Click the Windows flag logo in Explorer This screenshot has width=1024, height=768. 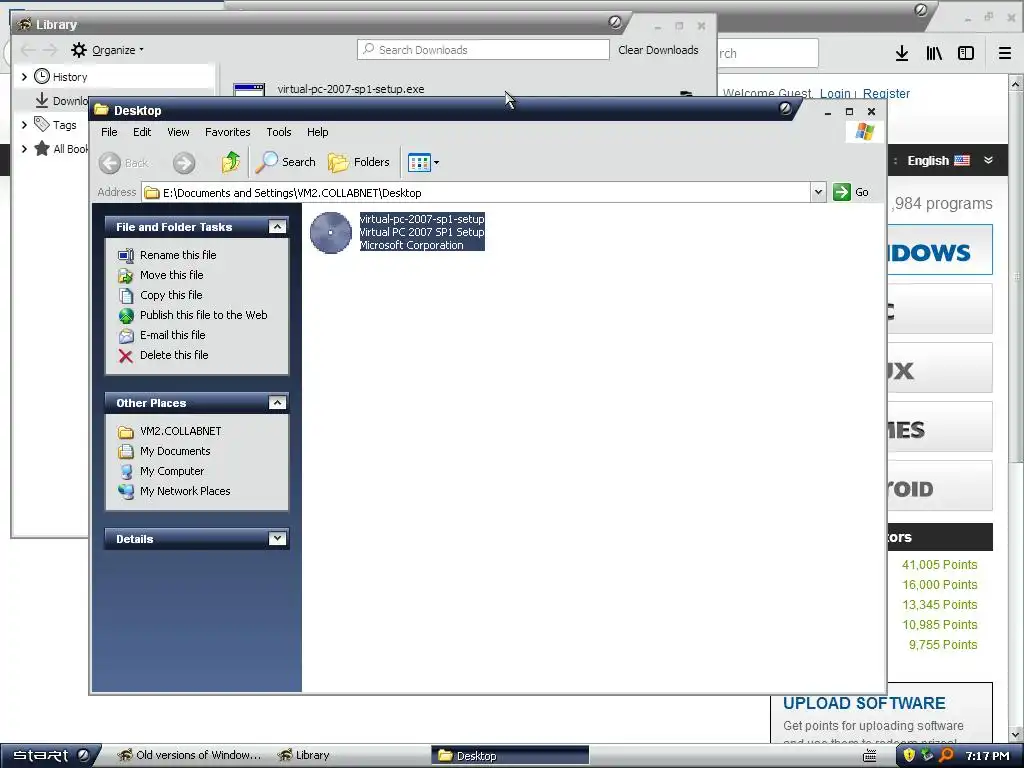865,131
